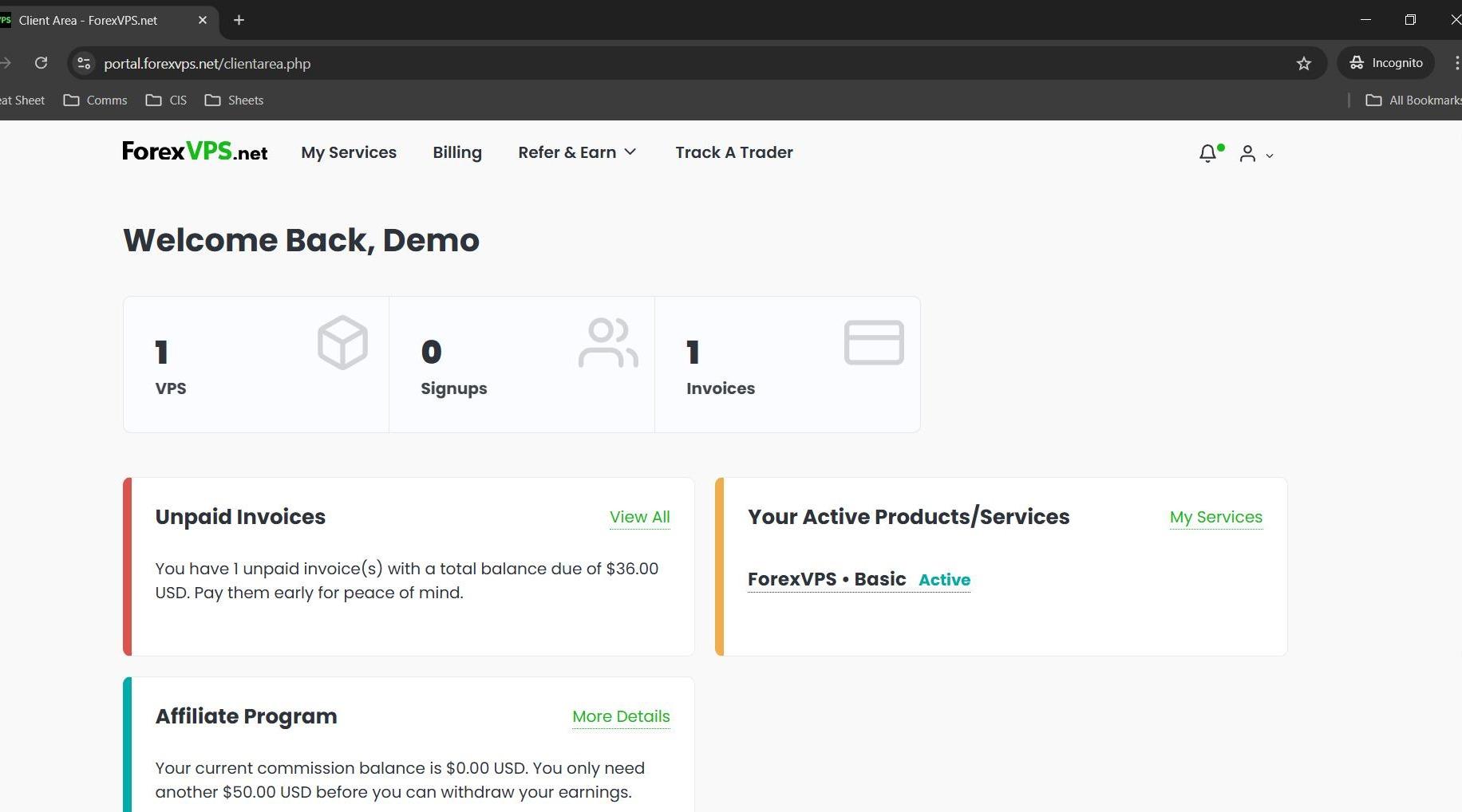Open the Billing menu item
This screenshot has height=812, width=1462.
[457, 152]
